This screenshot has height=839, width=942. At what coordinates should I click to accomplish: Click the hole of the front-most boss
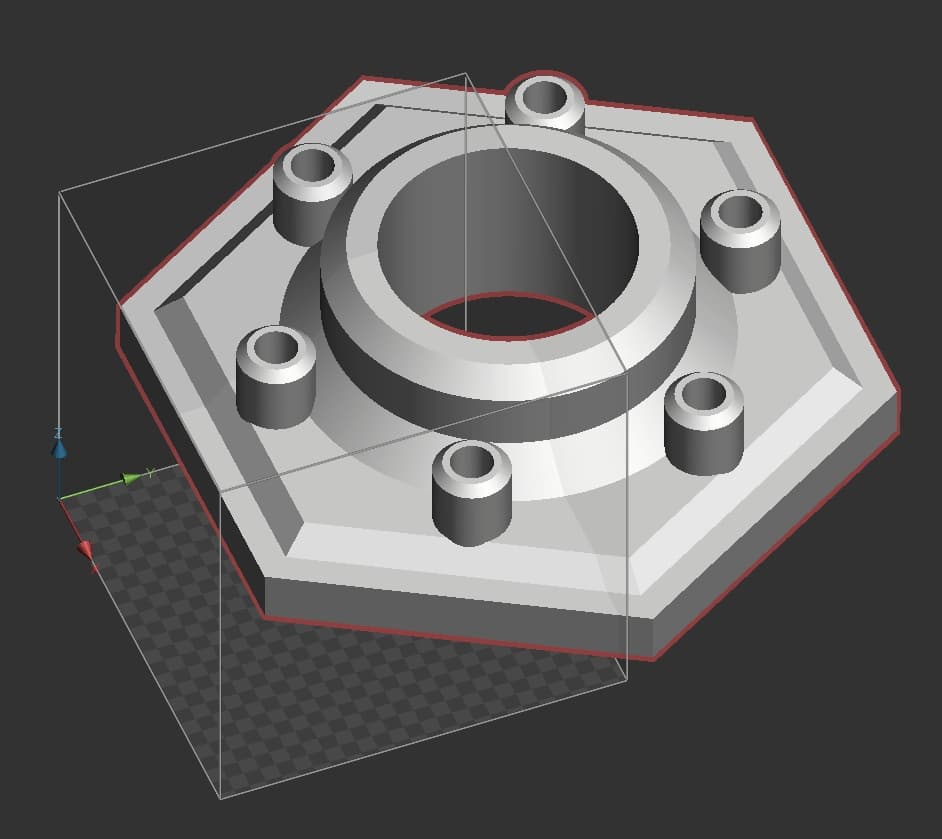click(x=471, y=464)
